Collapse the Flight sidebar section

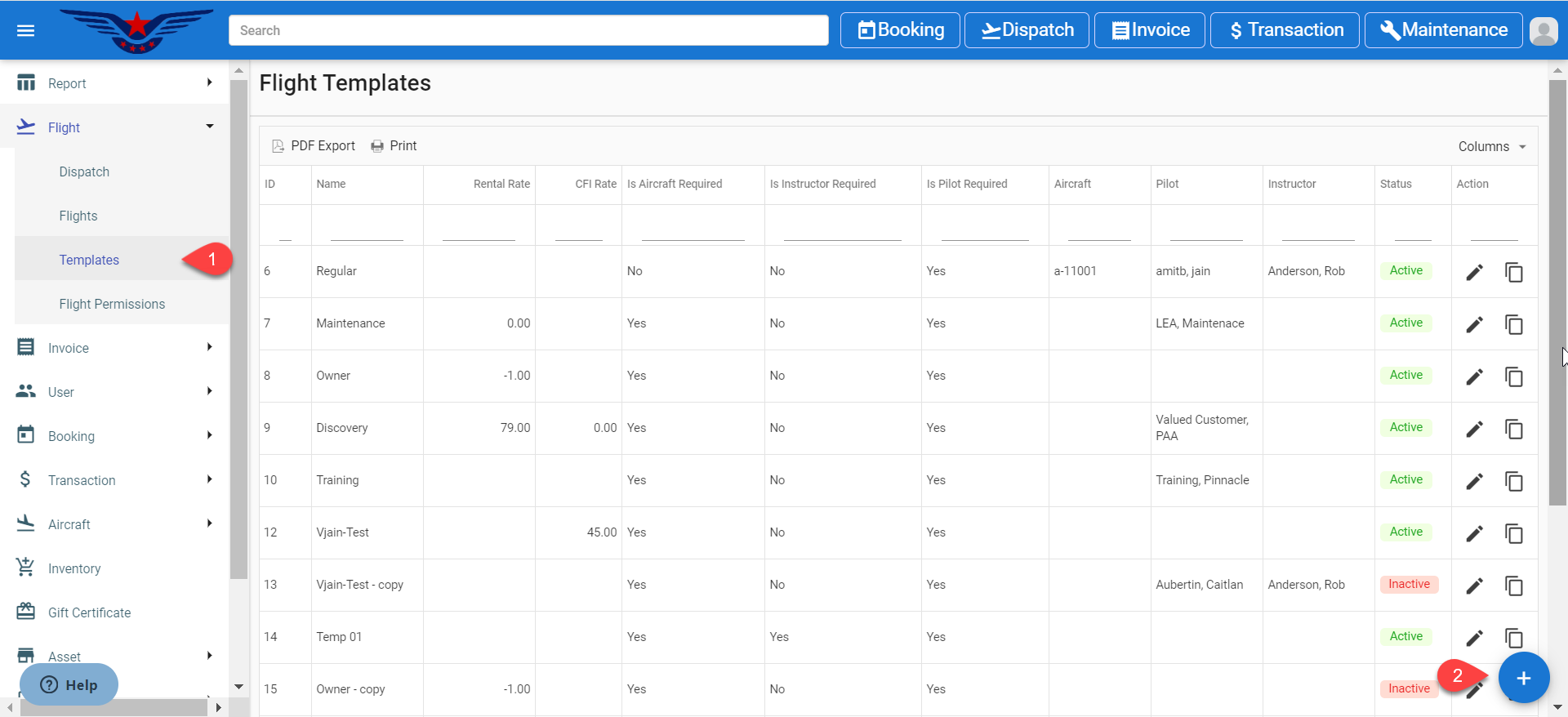pyautogui.click(x=114, y=127)
